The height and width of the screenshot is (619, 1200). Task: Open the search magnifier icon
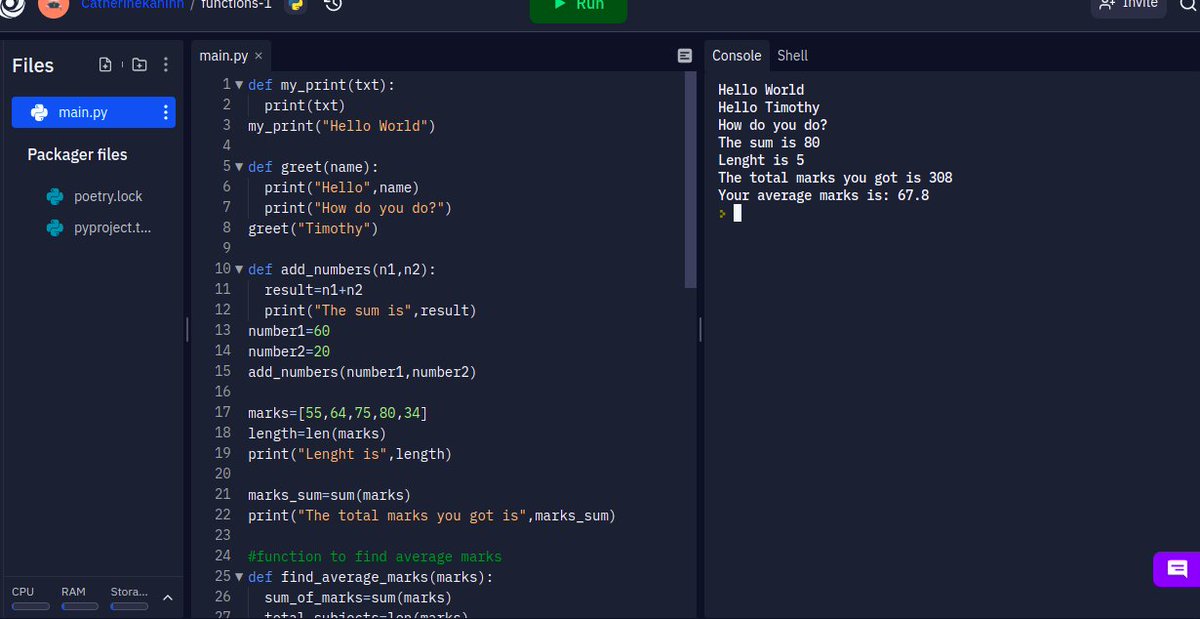click(1188, 6)
